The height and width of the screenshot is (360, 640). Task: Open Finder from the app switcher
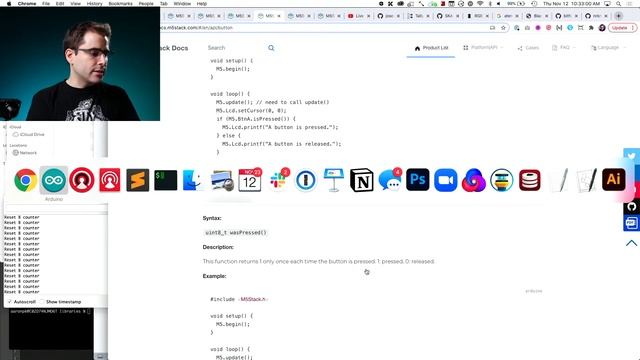tap(193, 180)
